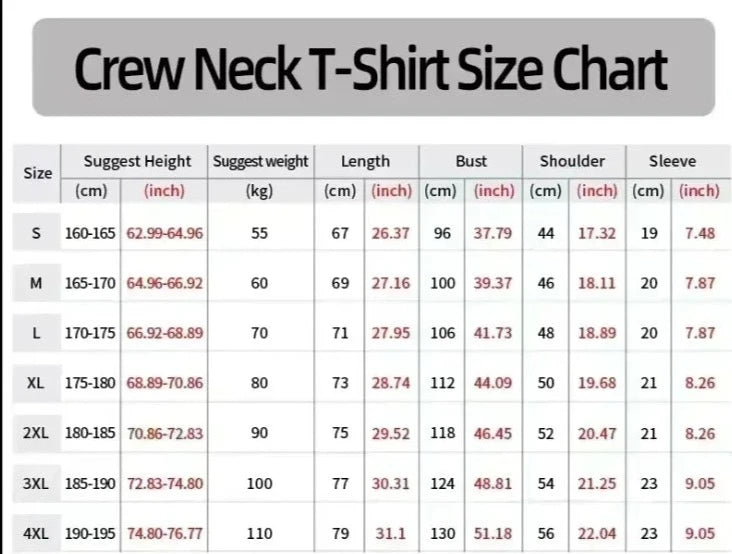Click the 17.32 shoulder inch value
This screenshot has width=732, height=554.
(597, 233)
